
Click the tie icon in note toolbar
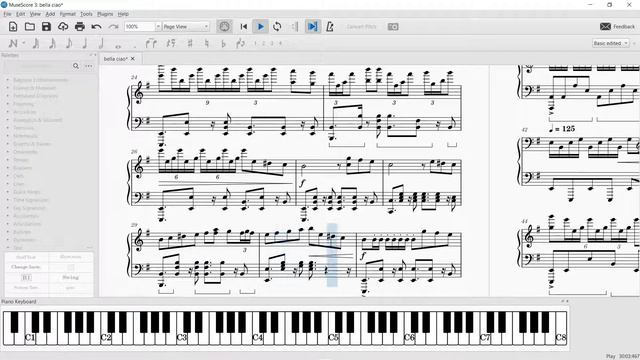151,43
